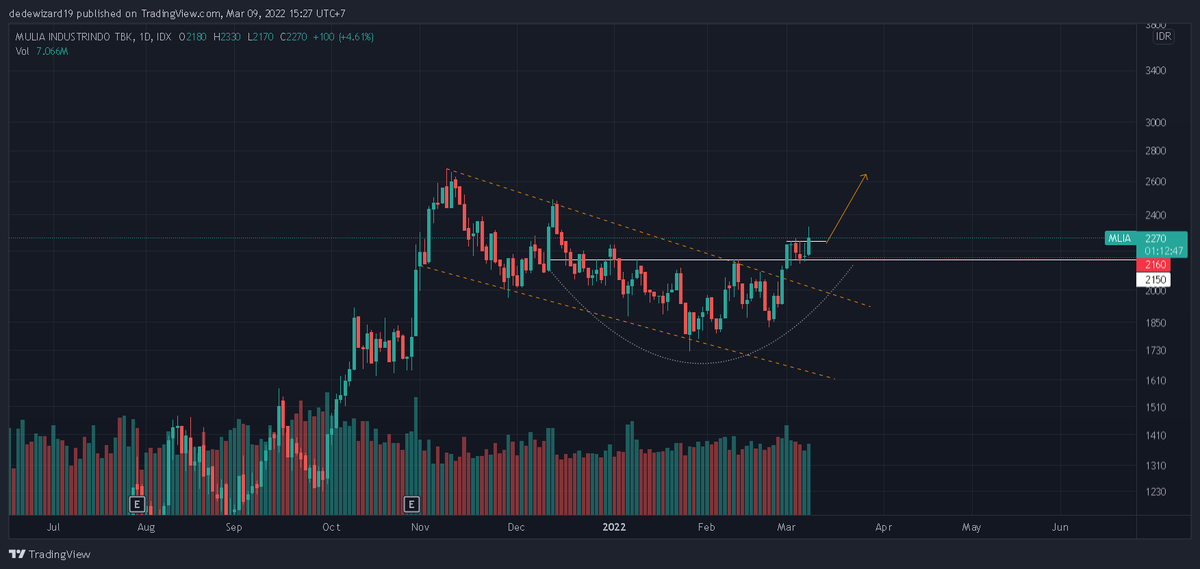Click the TradingView logo at bottom left
1200x569 pixels.
[50, 554]
